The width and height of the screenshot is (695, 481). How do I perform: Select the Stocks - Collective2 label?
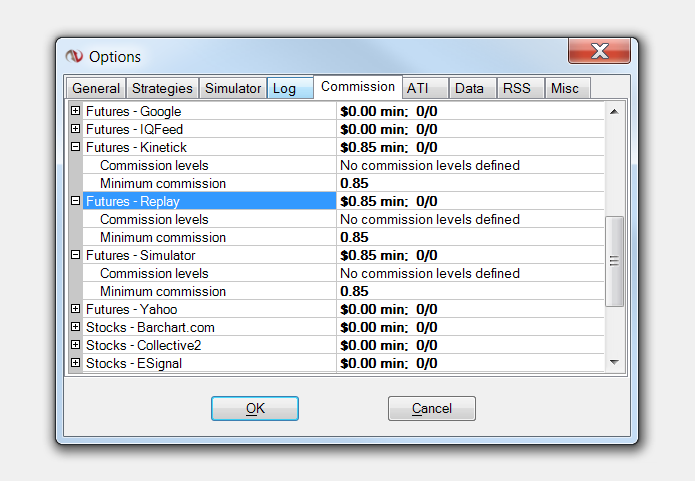click(x=144, y=345)
